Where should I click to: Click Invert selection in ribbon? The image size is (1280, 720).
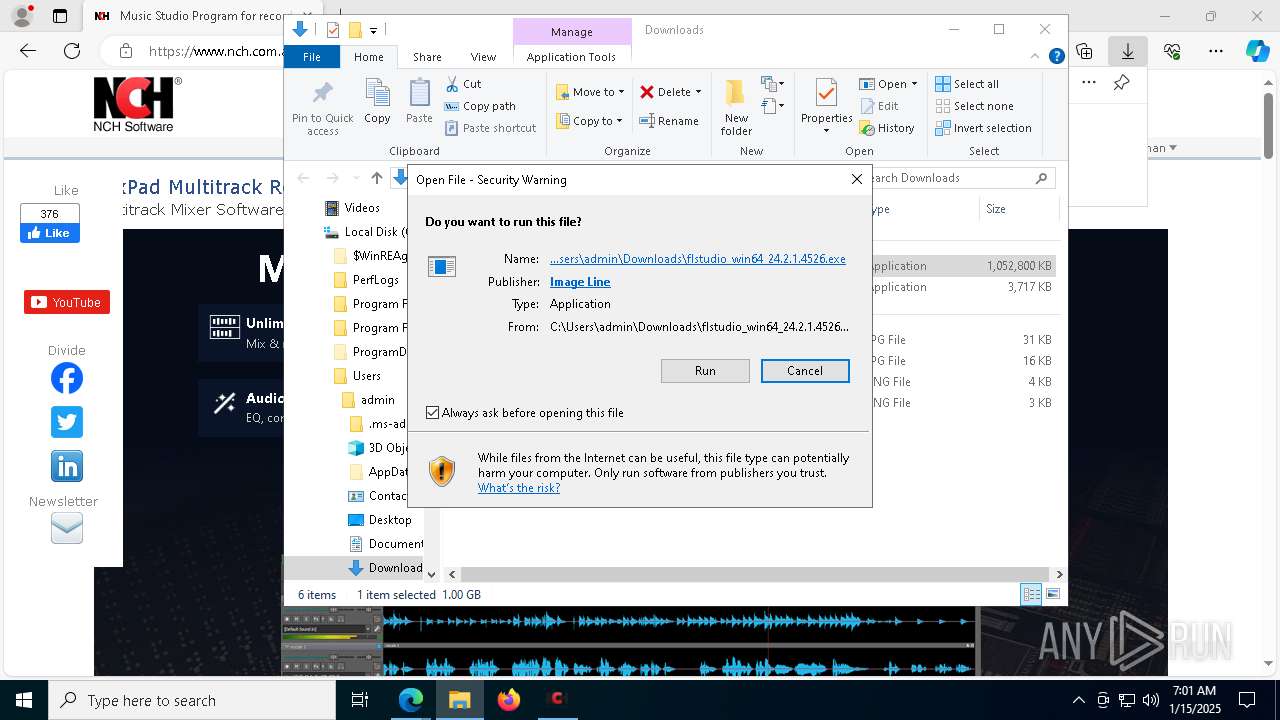(983, 128)
